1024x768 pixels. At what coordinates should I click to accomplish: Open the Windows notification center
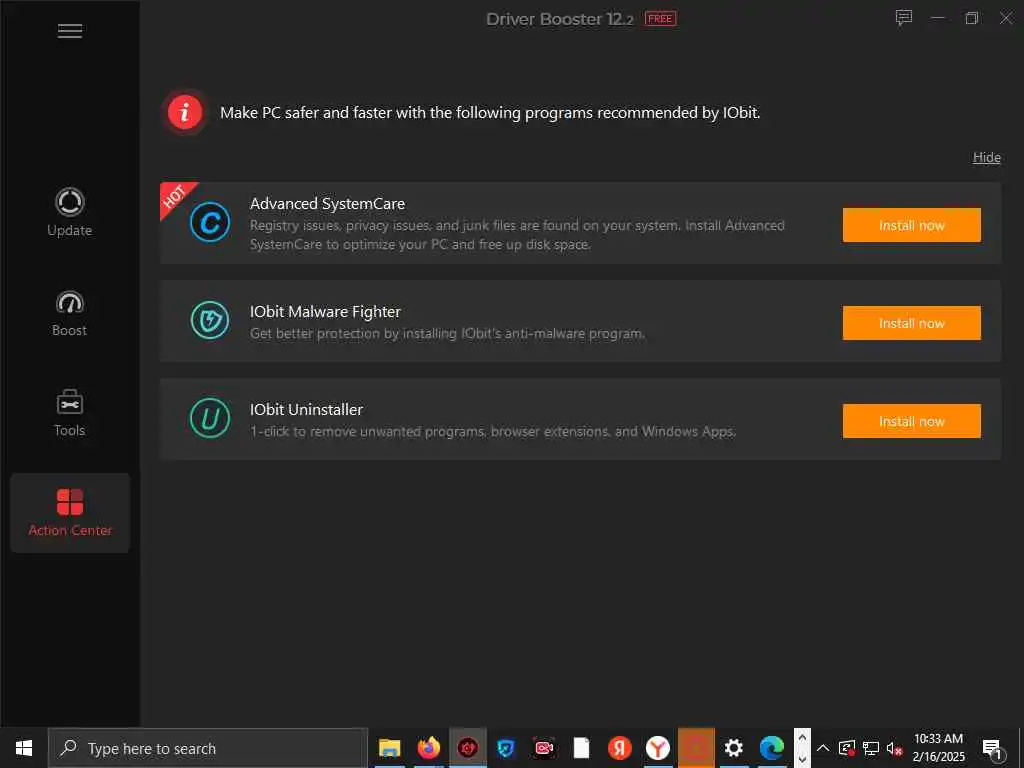point(991,749)
